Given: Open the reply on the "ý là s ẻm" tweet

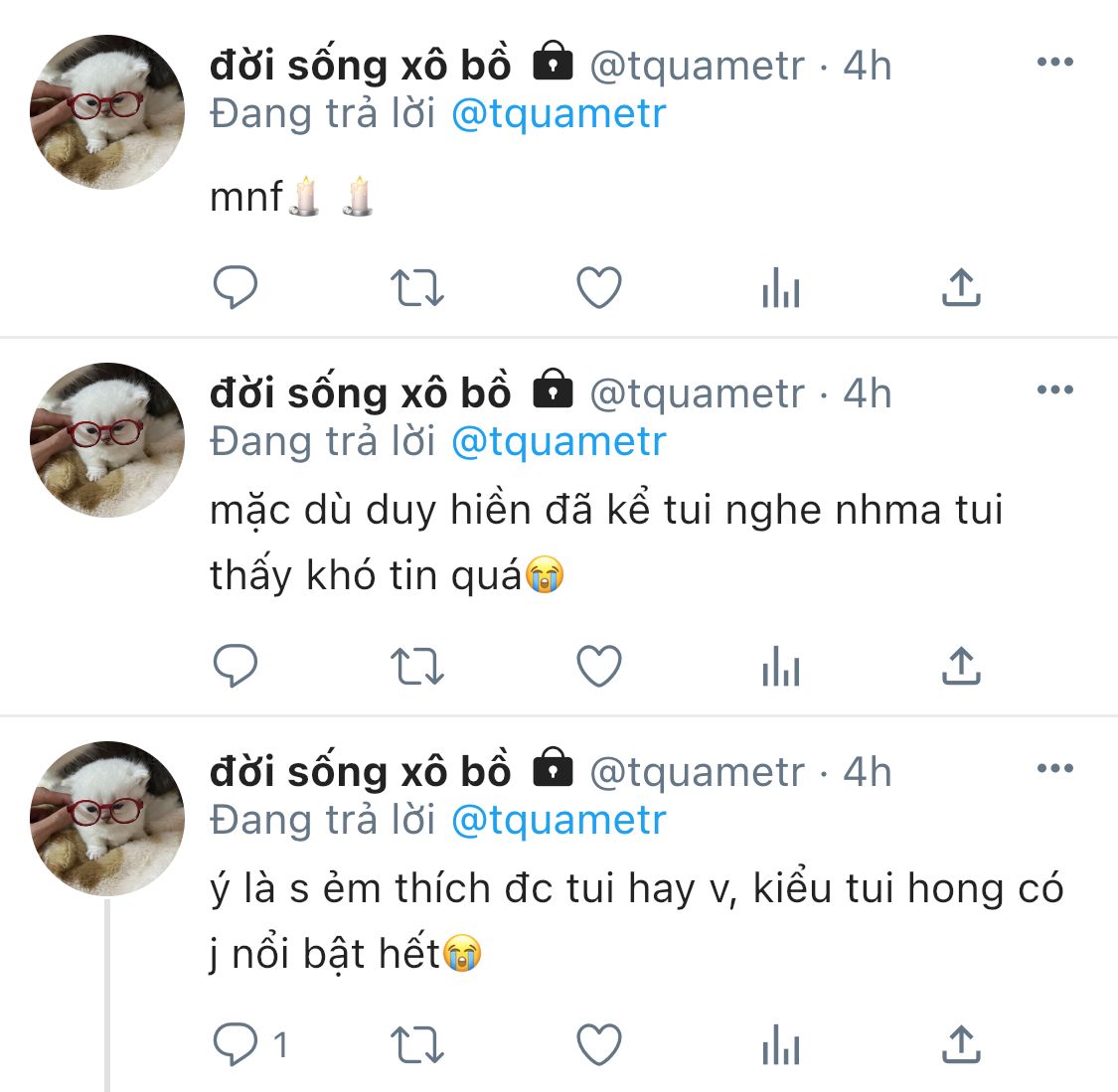Looking at the screenshot, I should (x=238, y=1045).
